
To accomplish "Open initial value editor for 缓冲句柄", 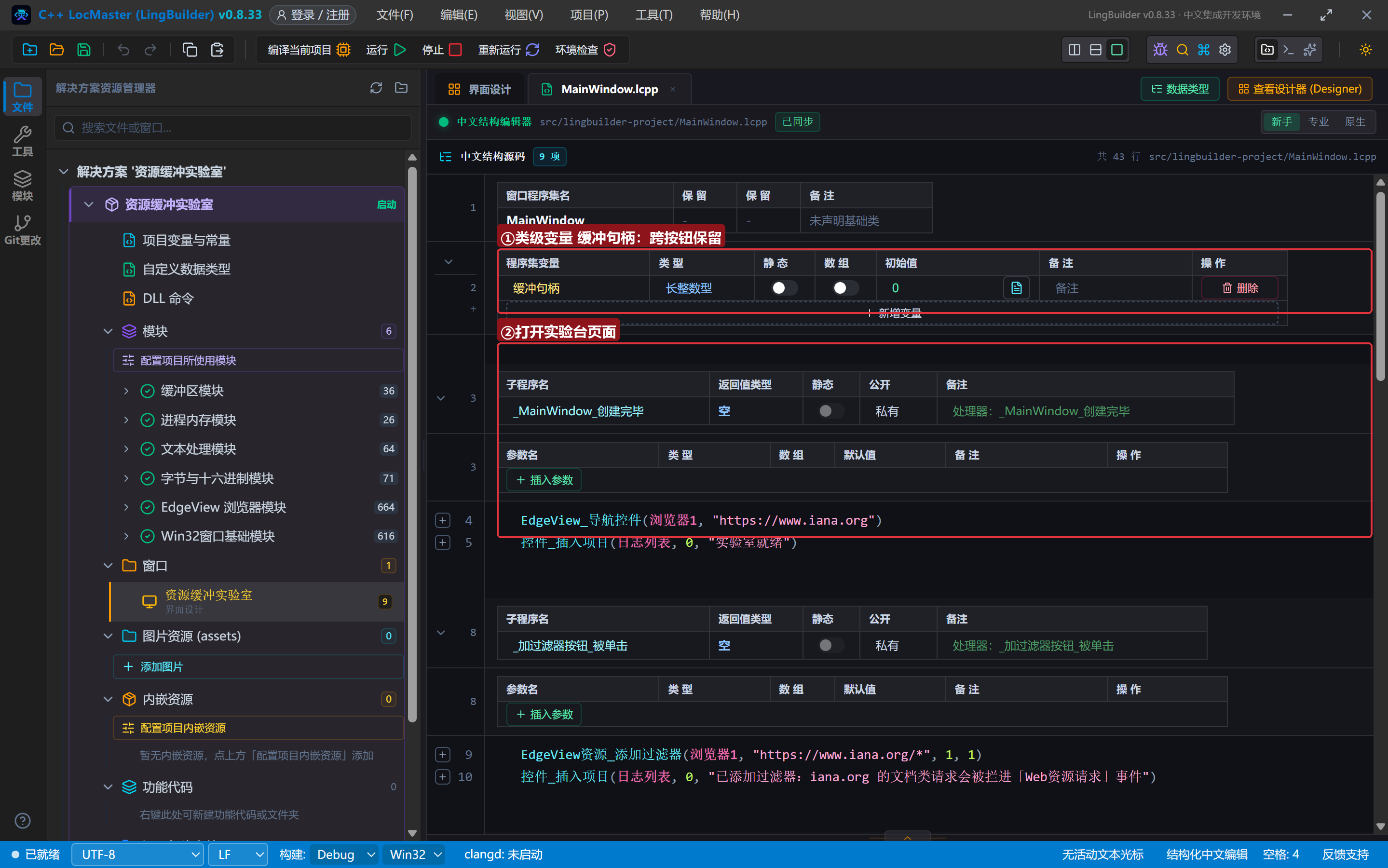I will point(1016,287).
